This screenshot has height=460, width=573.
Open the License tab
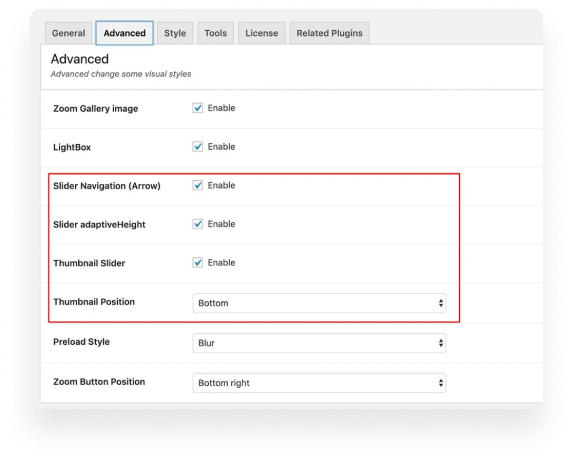pos(262,33)
